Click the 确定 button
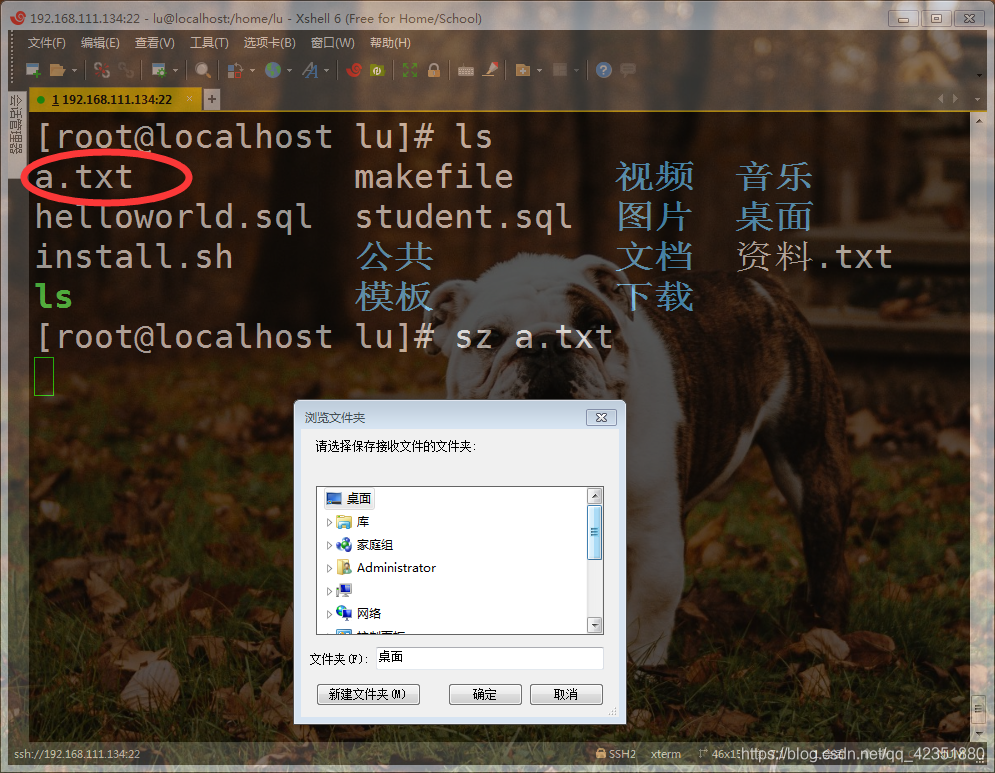The height and width of the screenshot is (773, 995). pos(485,694)
